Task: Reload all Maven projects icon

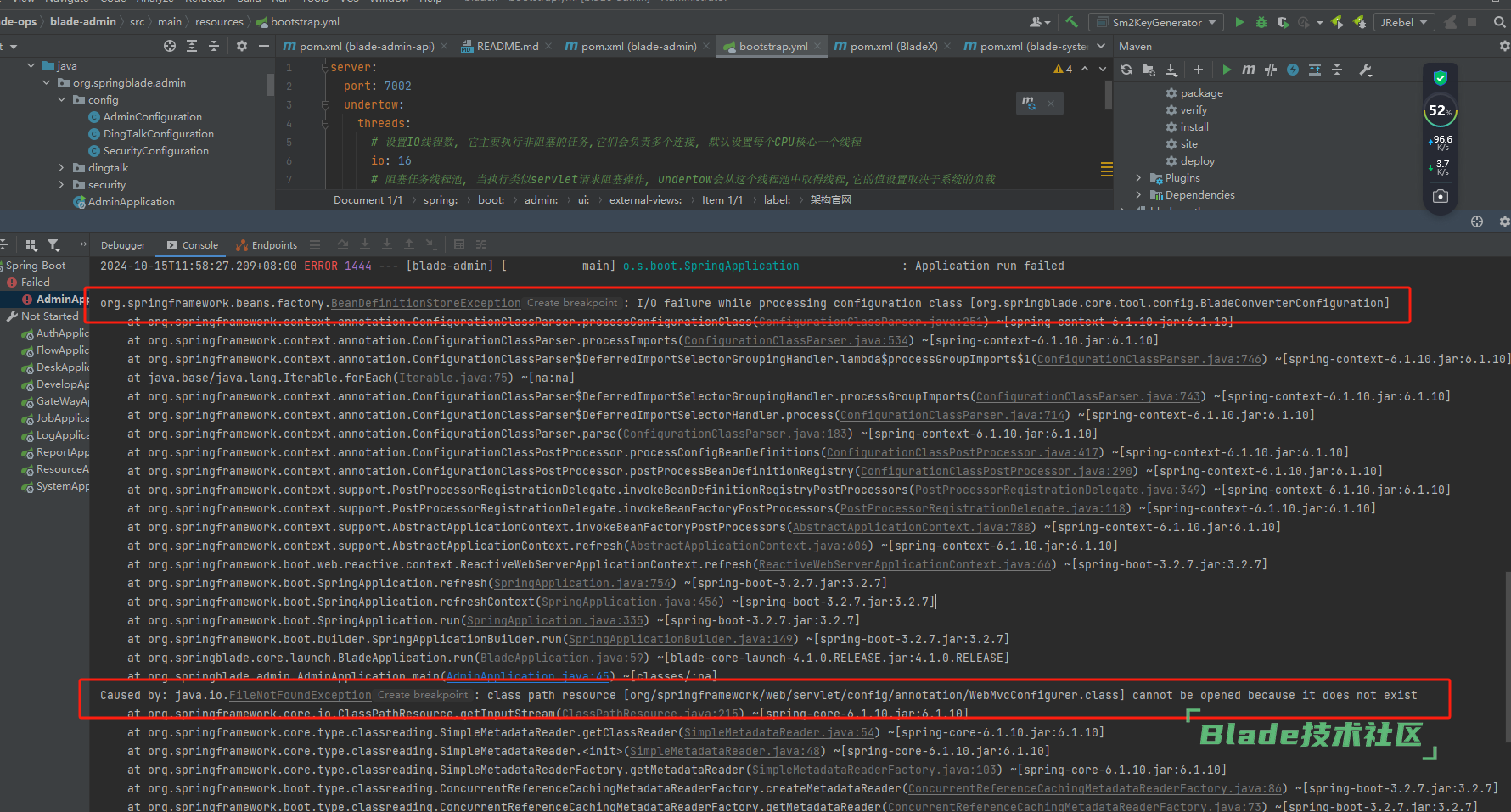Action: [1126, 70]
